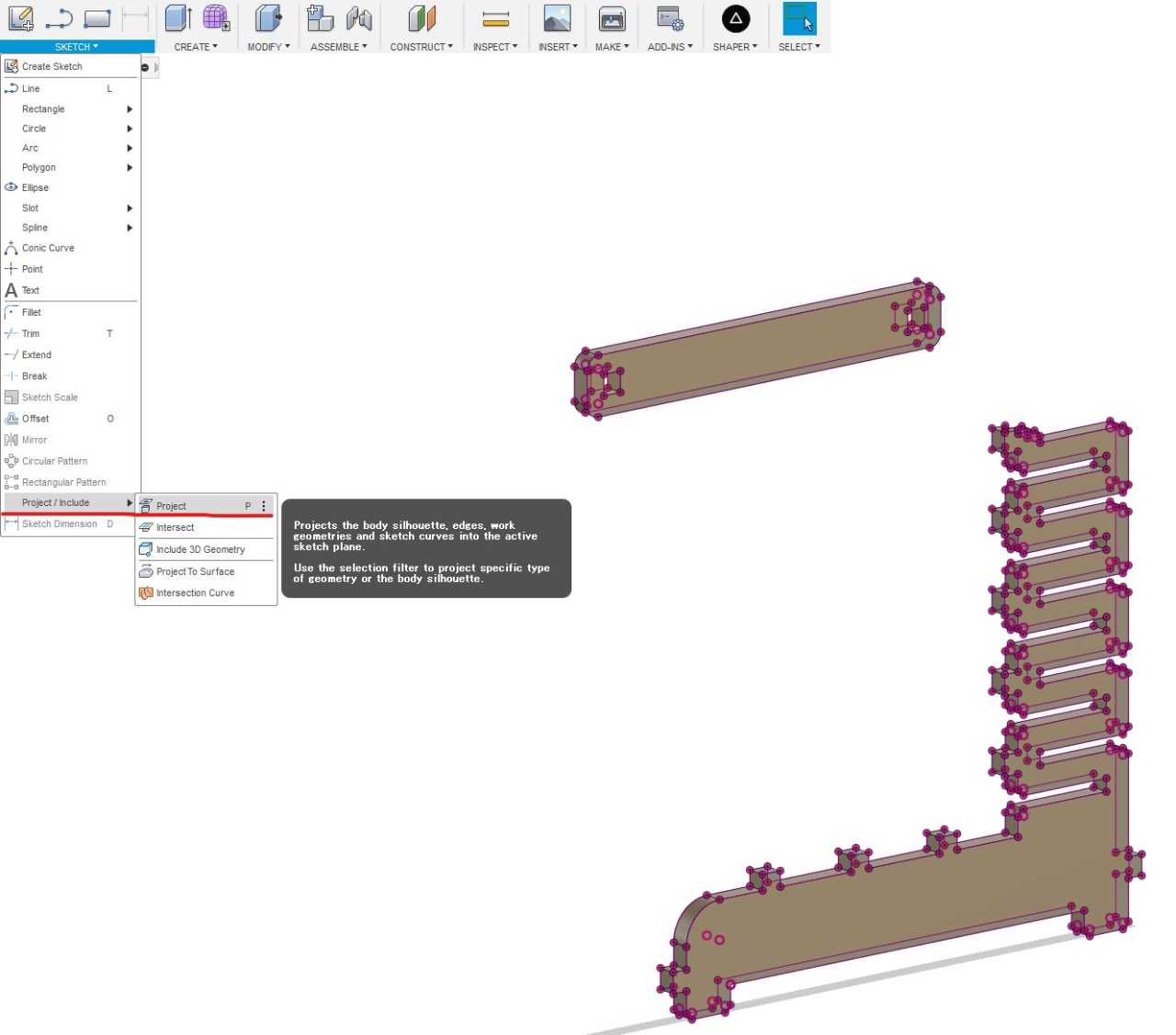Click the Create Form icon in toolbar
This screenshot has height=1035, width=1176.
[216, 18]
